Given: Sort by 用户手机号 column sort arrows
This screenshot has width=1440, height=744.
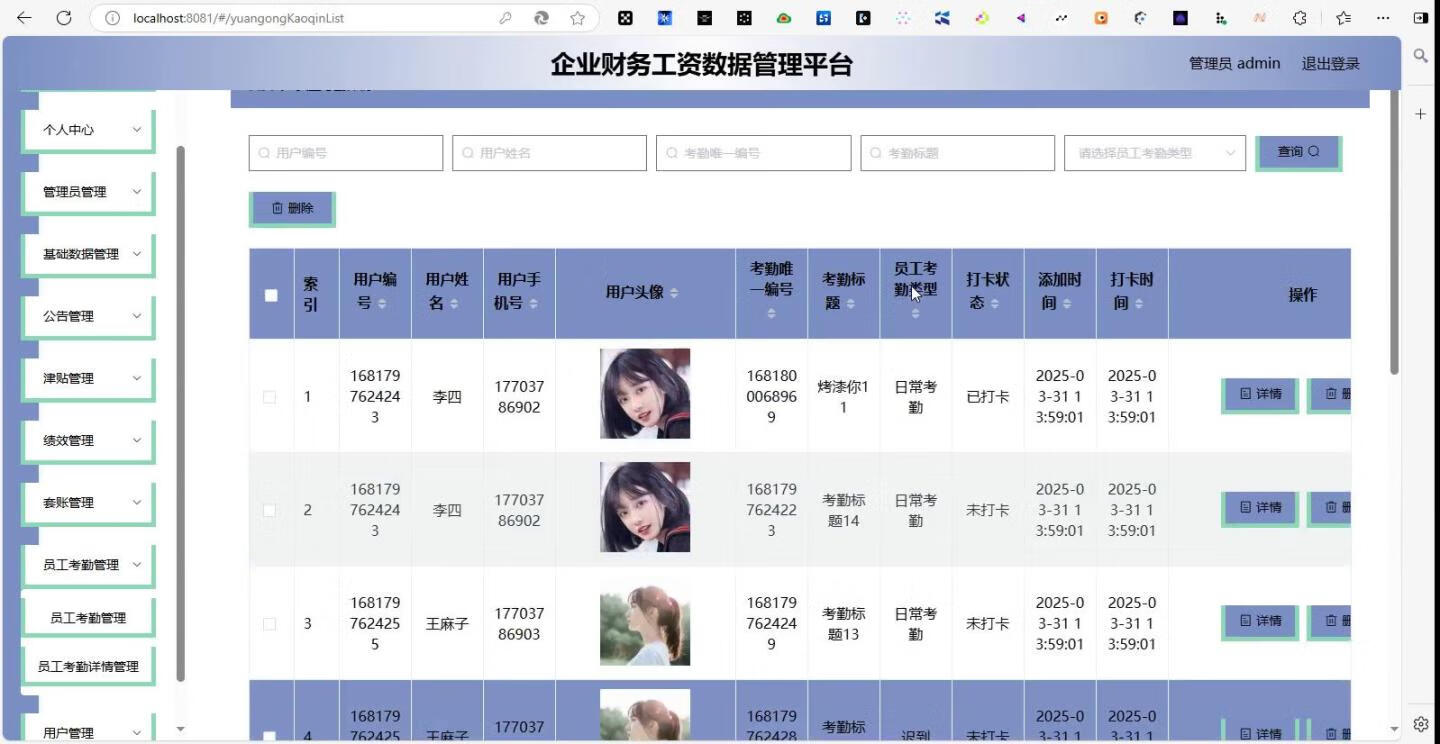Looking at the screenshot, I should coord(533,303).
